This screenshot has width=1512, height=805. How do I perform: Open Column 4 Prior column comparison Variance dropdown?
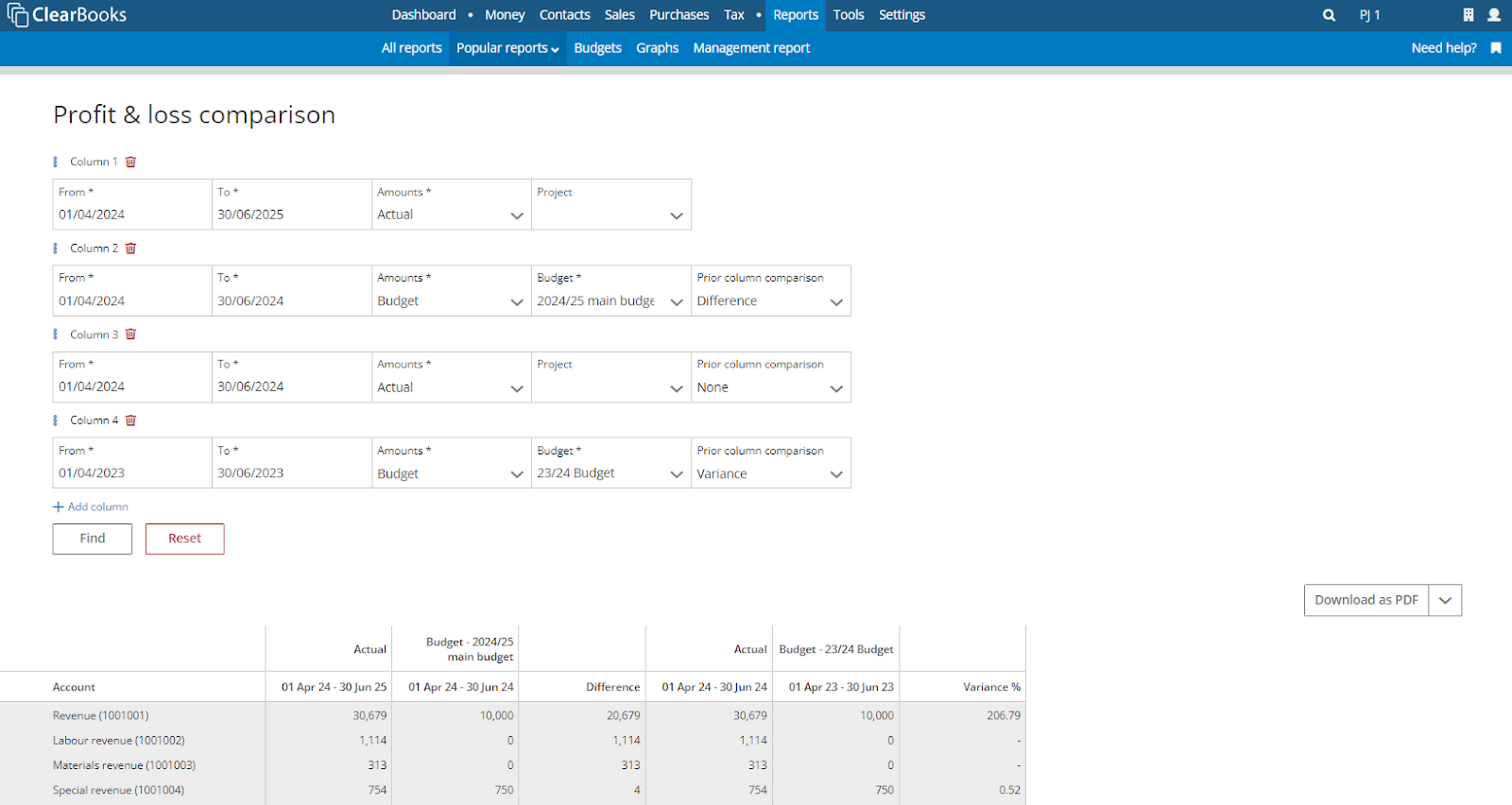(771, 463)
